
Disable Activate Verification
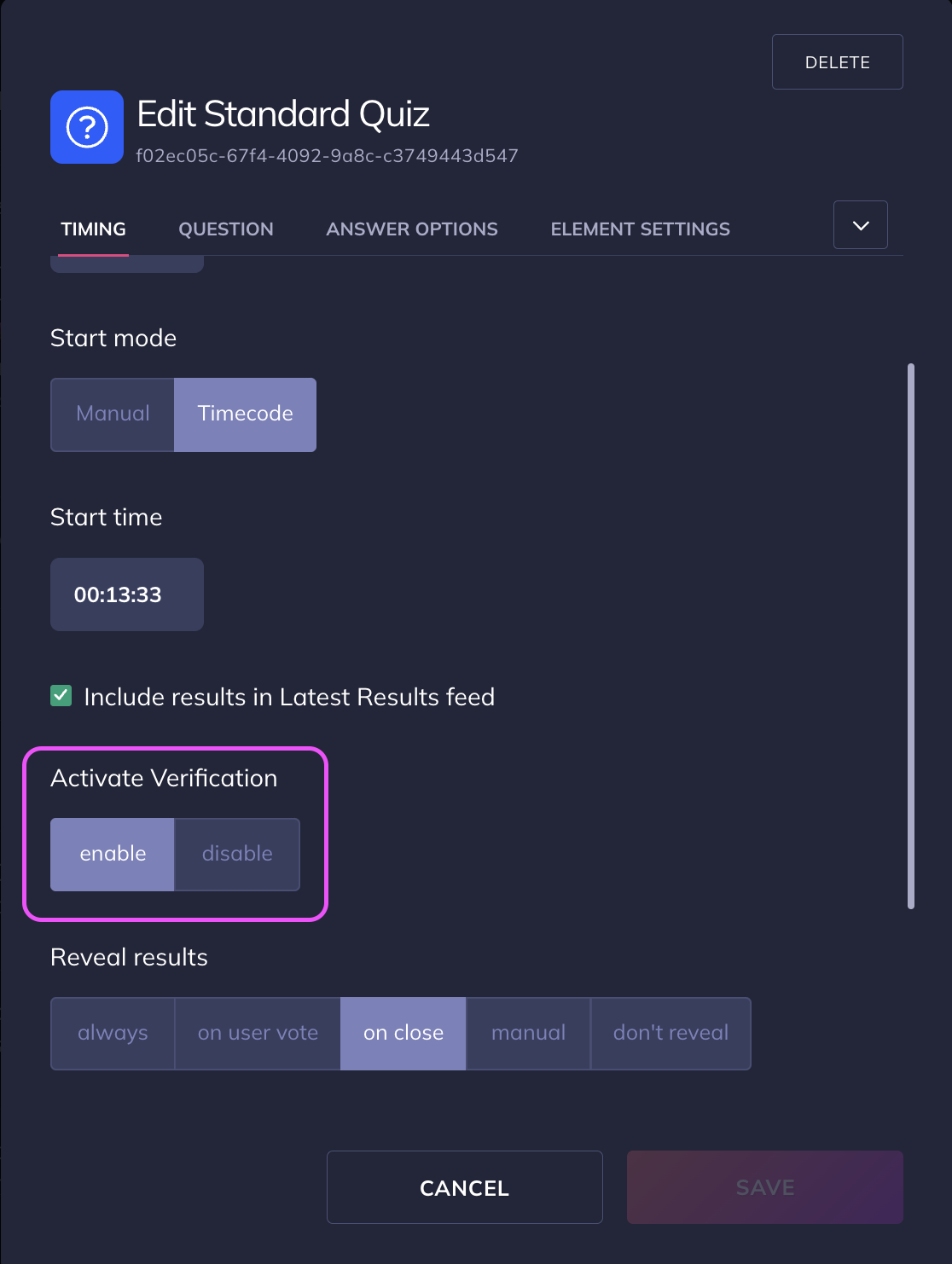[237, 855]
